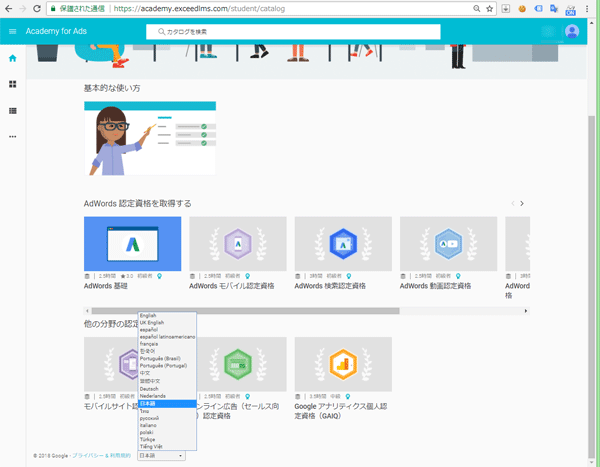Open the user account avatar menu
This screenshot has width=600, height=467.
(x=572, y=31)
